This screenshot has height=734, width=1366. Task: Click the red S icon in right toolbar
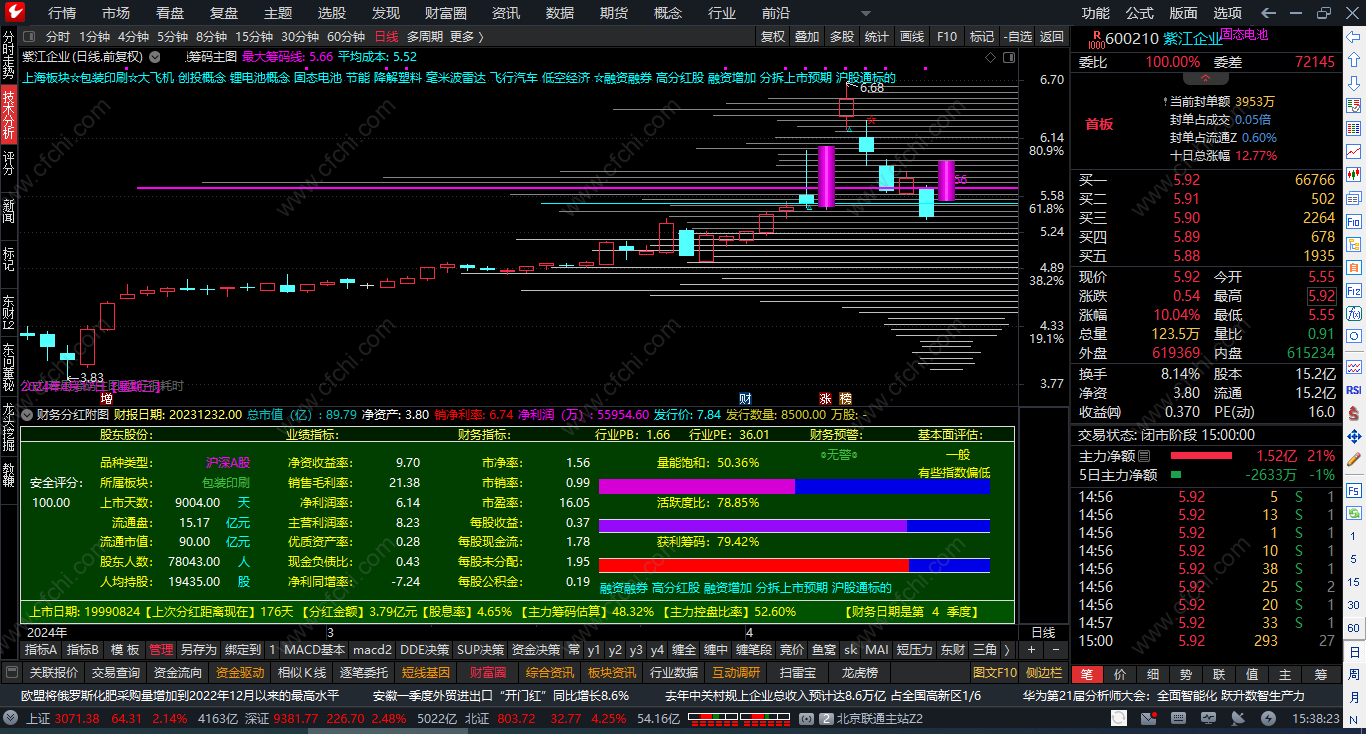point(1354,413)
